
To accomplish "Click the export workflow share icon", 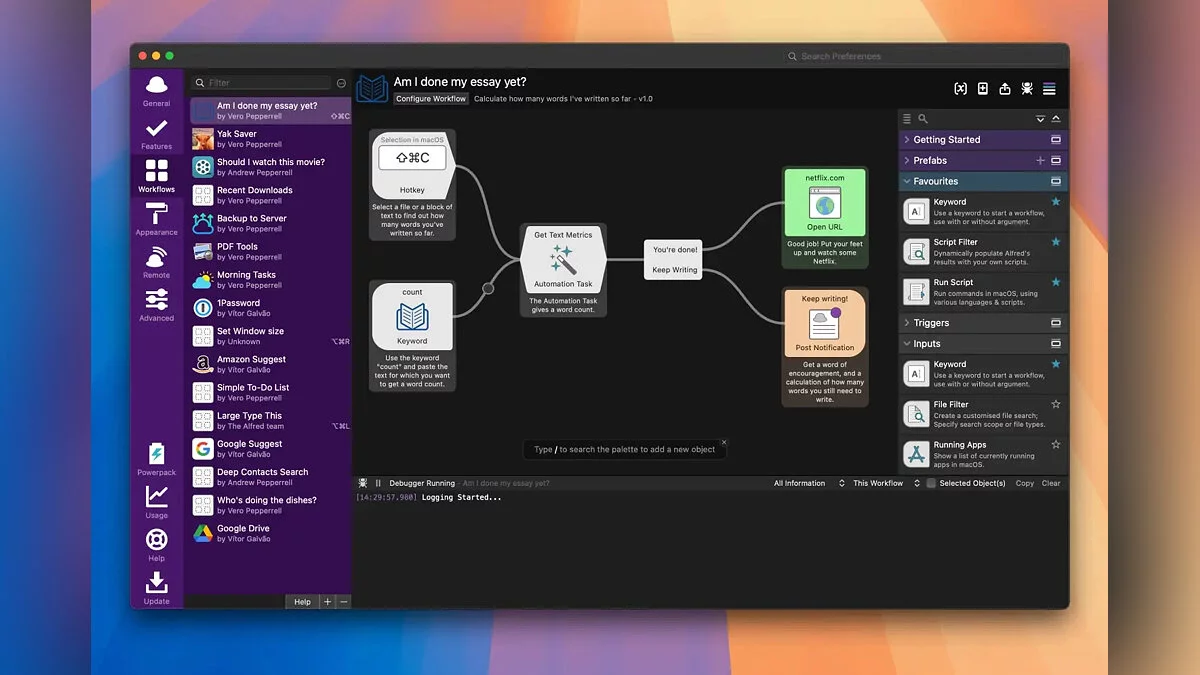I will (1005, 89).
